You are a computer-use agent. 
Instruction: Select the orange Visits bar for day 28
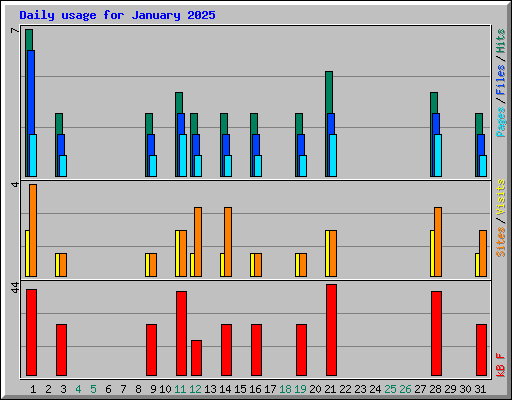pyautogui.click(x=438, y=242)
